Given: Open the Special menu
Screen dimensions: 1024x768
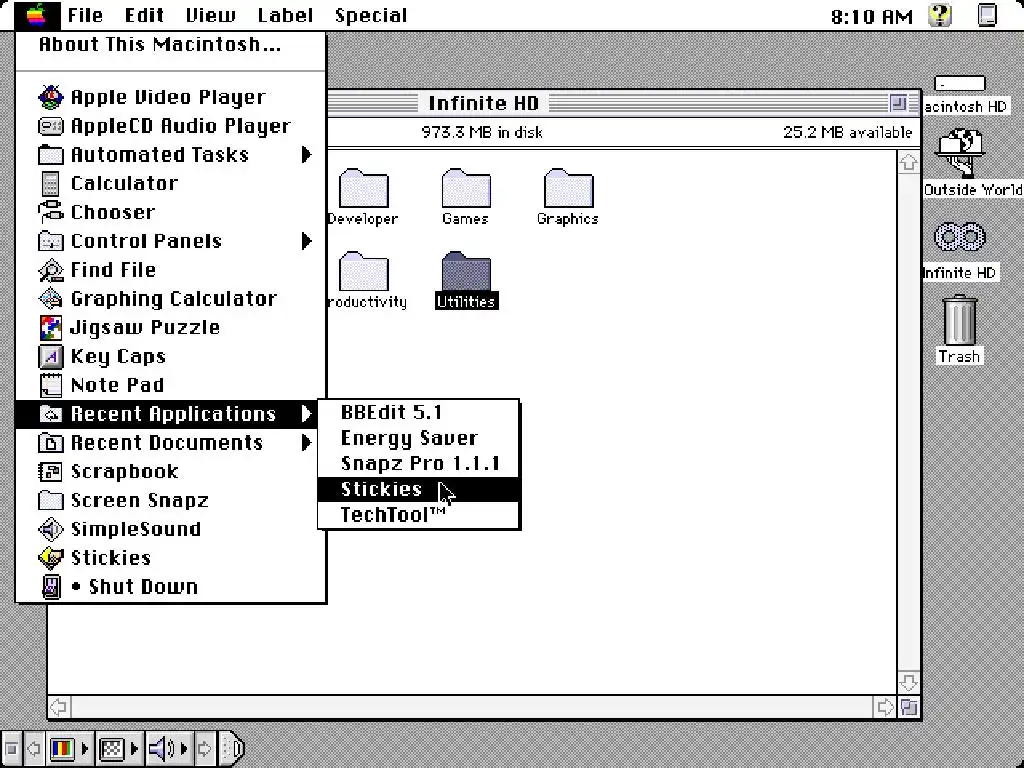Looking at the screenshot, I should click(x=371, y=15).
